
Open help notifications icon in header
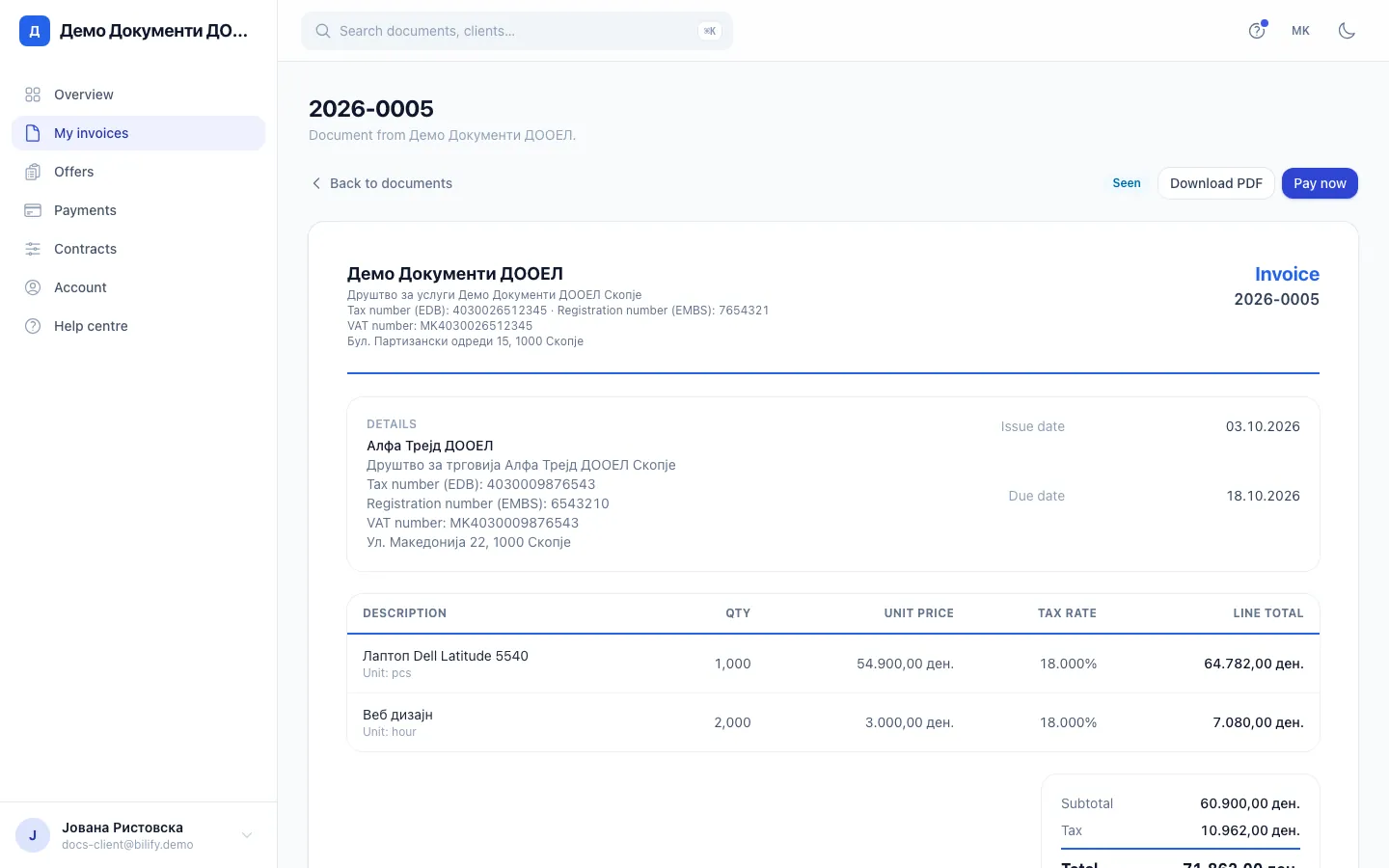point(1257,31)
